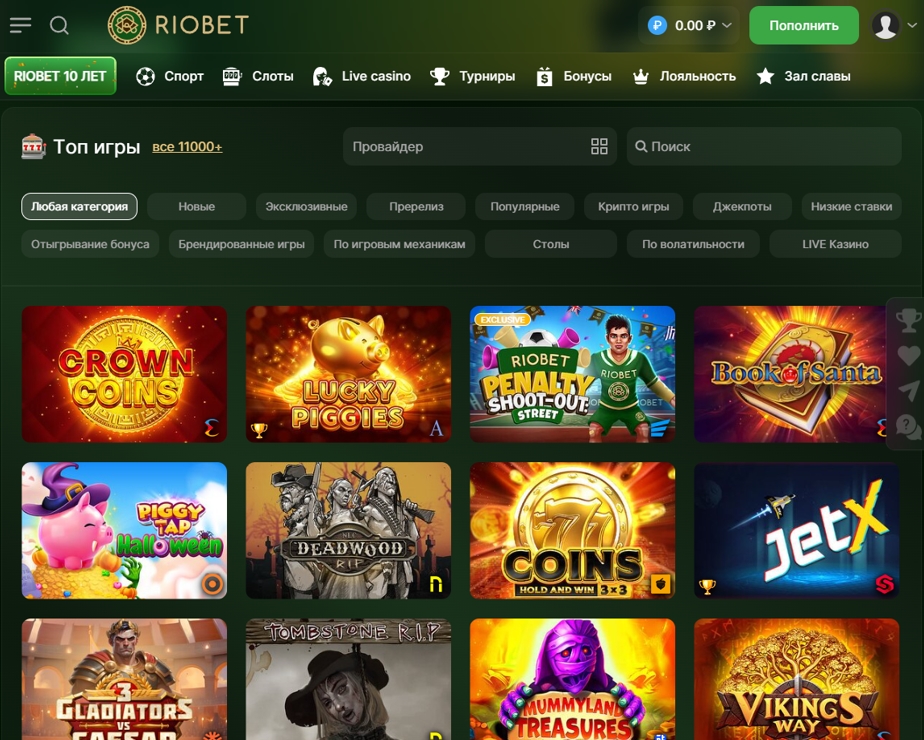Select the Столы filter
The height and width of the screenshot is (740, 924).
point(551,244)
